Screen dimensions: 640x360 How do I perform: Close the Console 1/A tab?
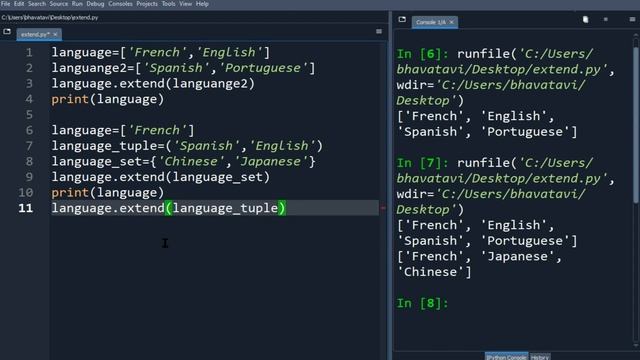pyautogui.click(x=451, y=22)
